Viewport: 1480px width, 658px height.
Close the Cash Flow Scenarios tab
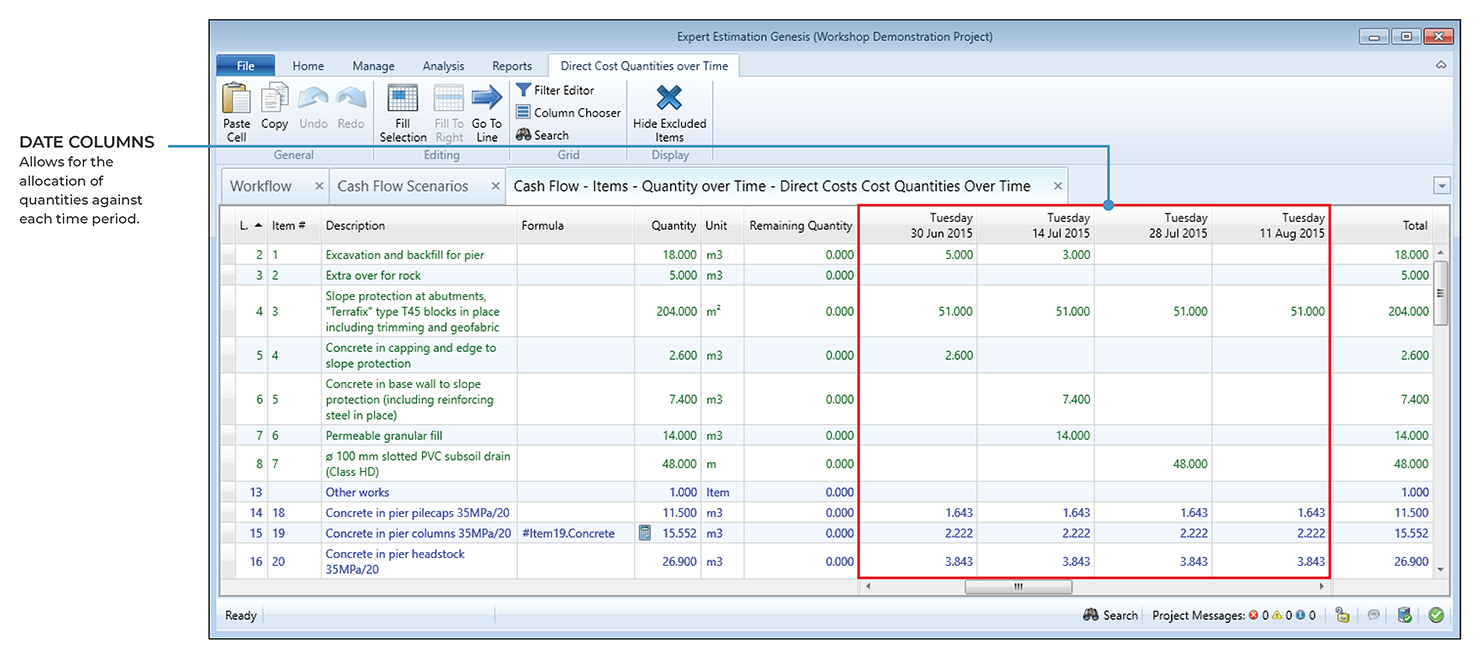[495, 186]
